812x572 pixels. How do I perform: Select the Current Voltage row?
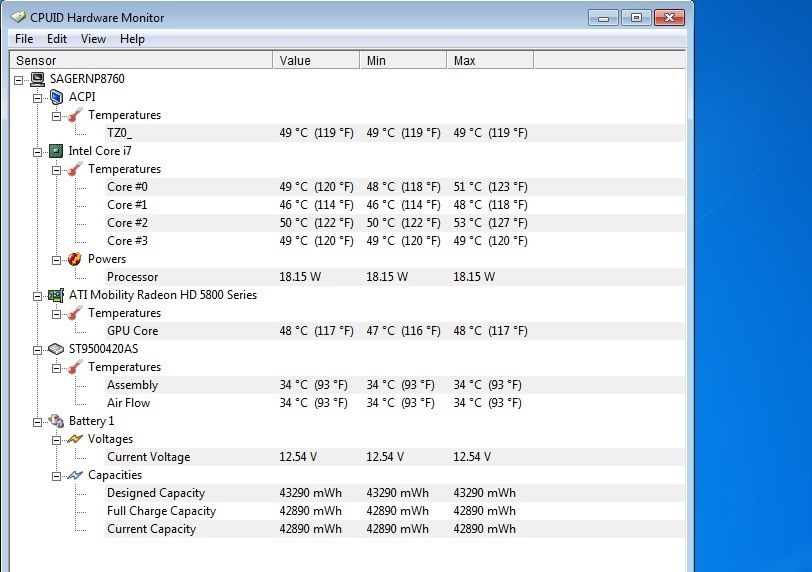point(395,457)
